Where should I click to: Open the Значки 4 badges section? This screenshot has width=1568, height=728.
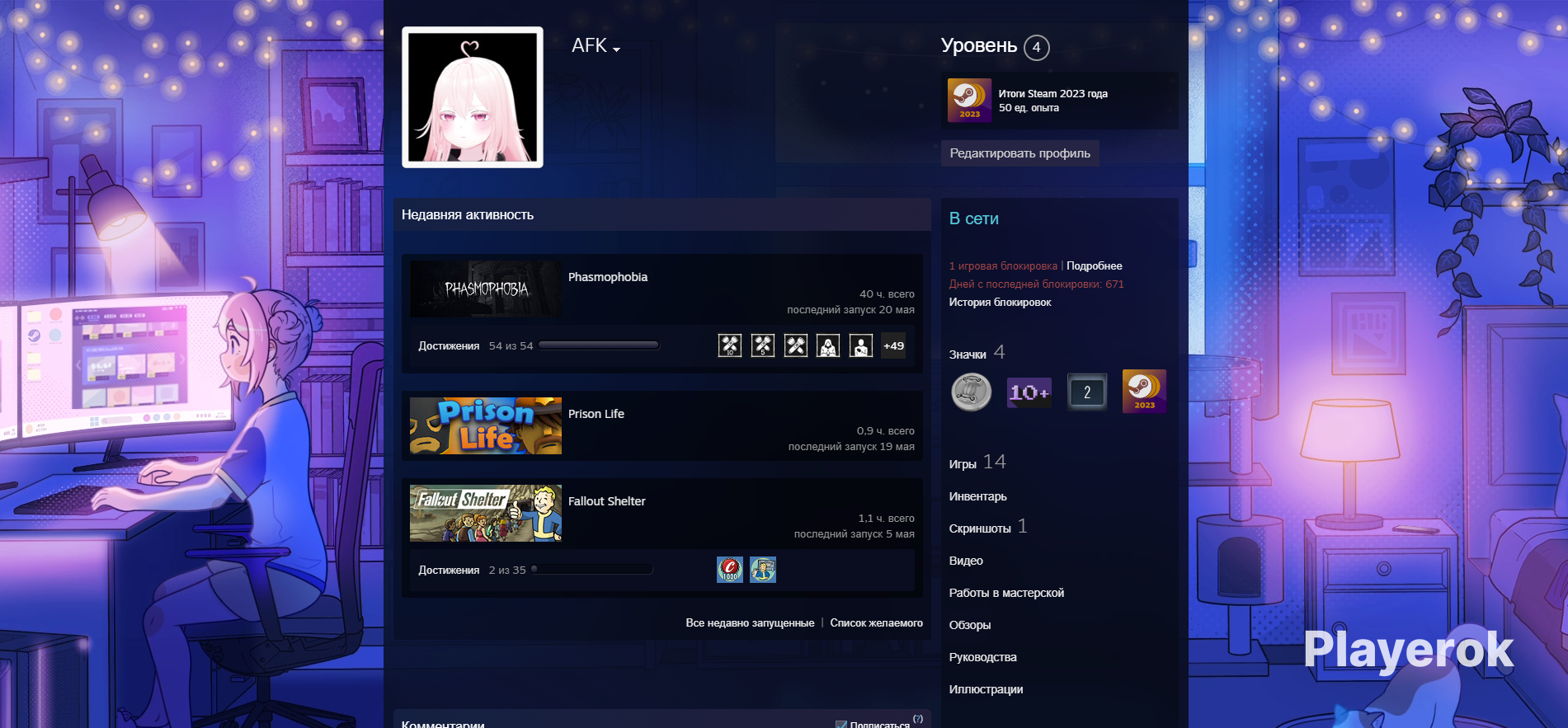(977, 353)
